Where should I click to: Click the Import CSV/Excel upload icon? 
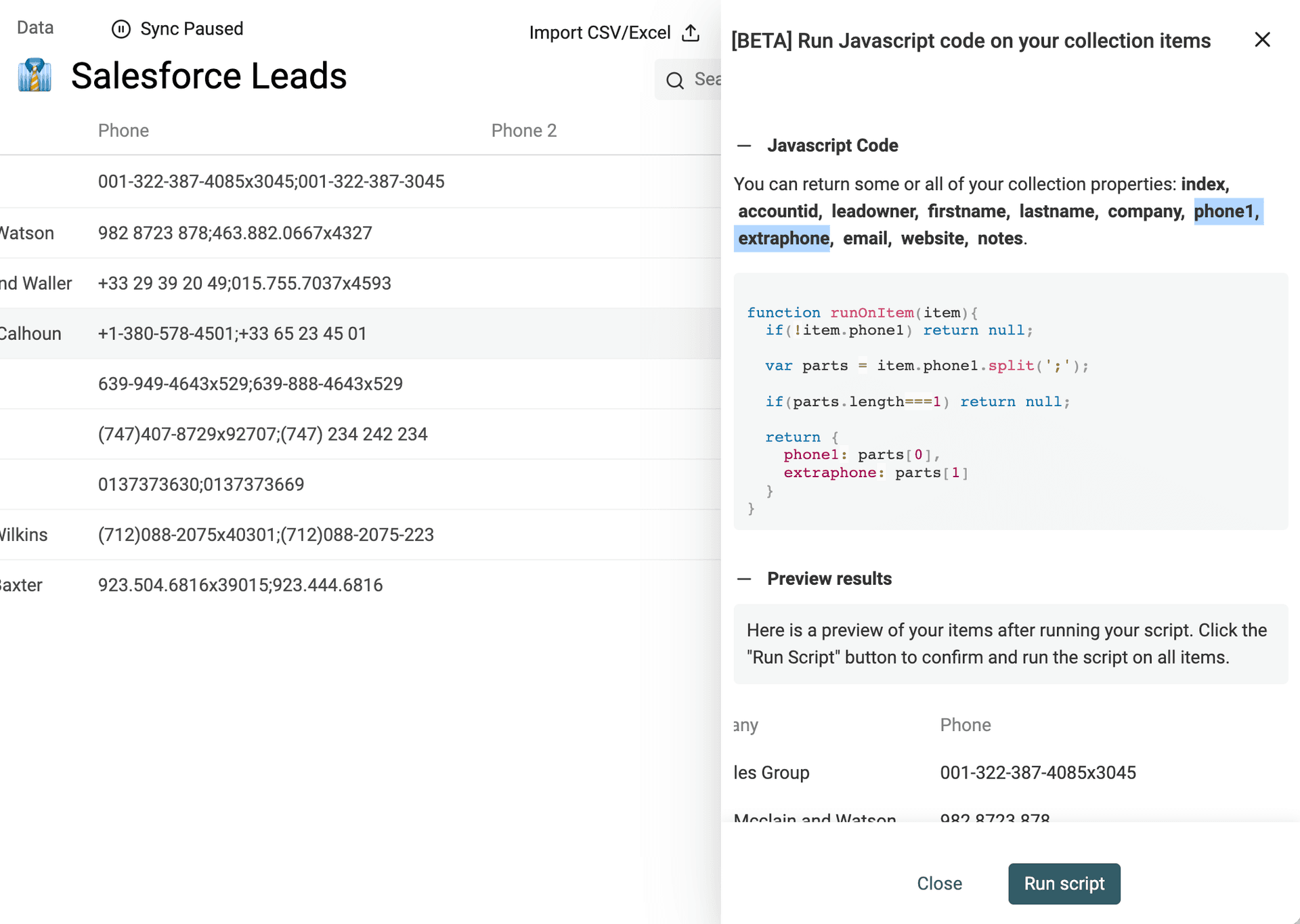point(691,32)
